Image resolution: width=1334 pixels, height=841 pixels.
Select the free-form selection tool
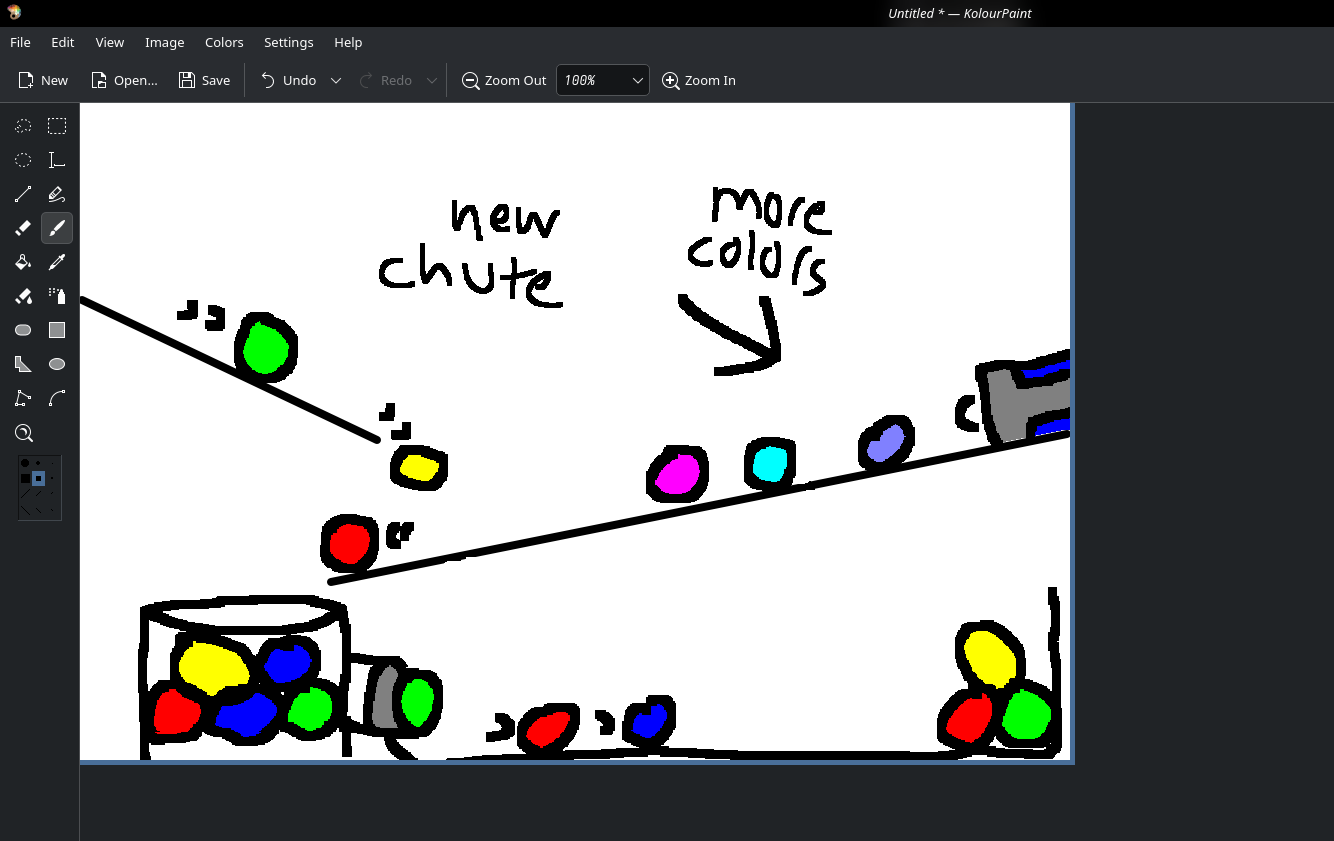tap(23, 126)
